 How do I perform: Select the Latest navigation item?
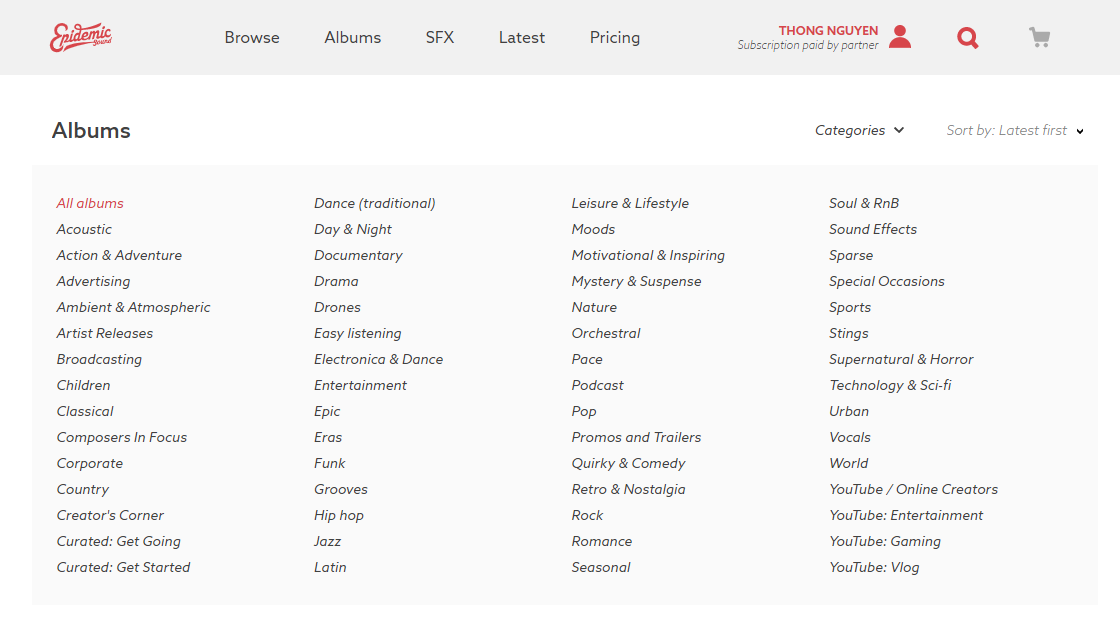click(x=521, y=37)
